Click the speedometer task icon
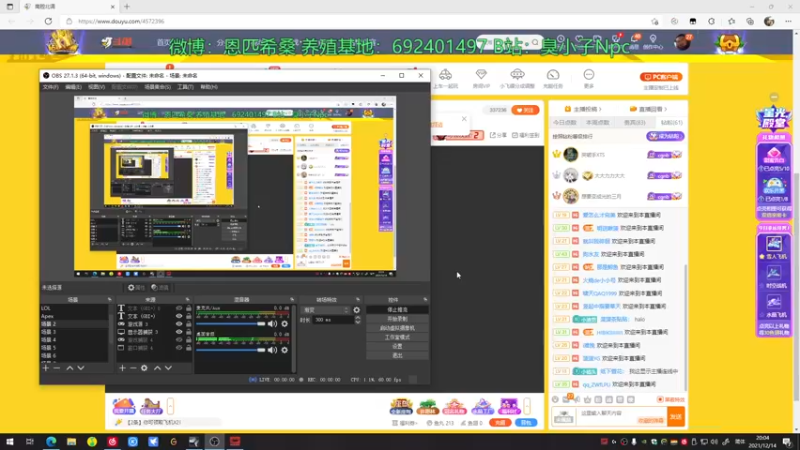Screen dimensions: 800x450 pyautogui.click(x=553, y=74)
